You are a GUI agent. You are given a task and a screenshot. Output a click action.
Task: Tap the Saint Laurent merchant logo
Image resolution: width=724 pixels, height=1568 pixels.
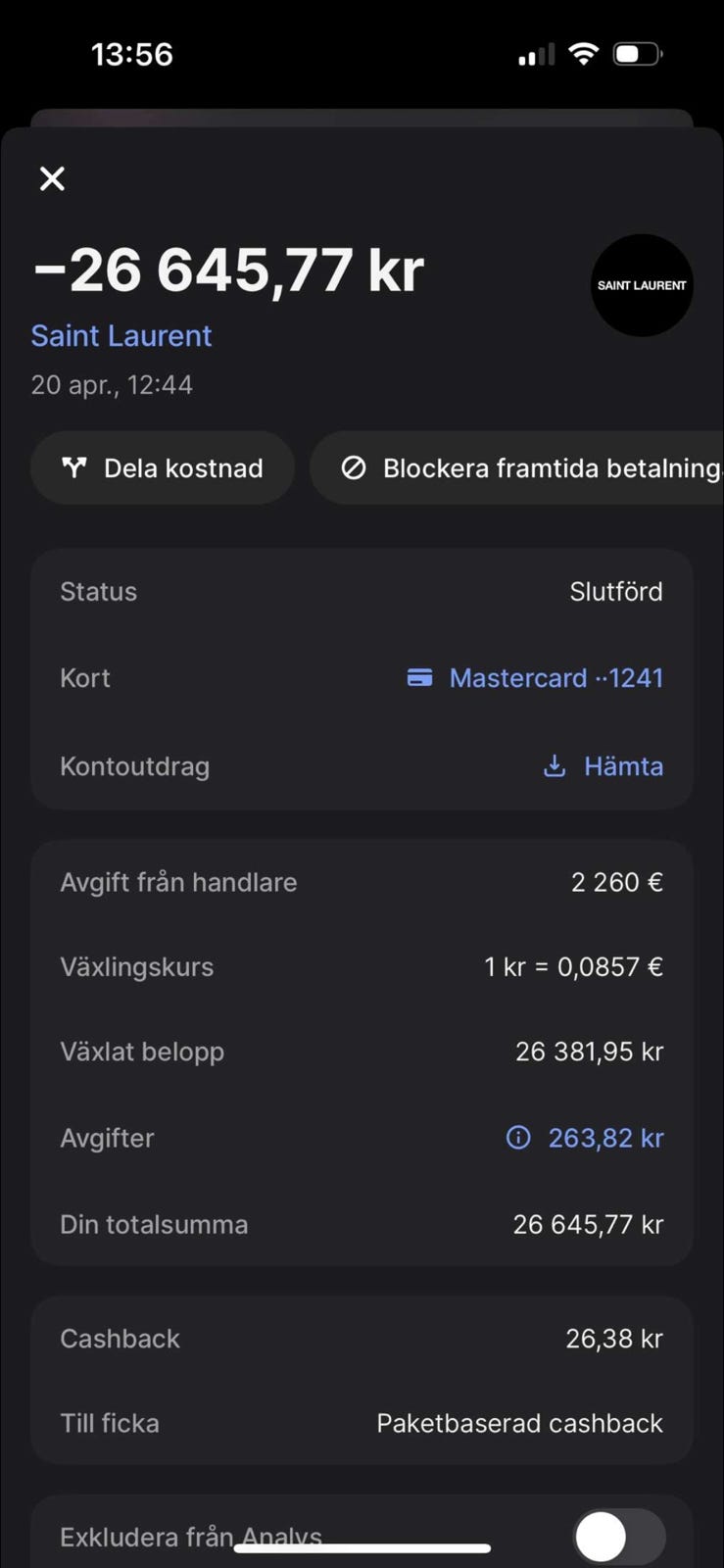pos(642,285)
